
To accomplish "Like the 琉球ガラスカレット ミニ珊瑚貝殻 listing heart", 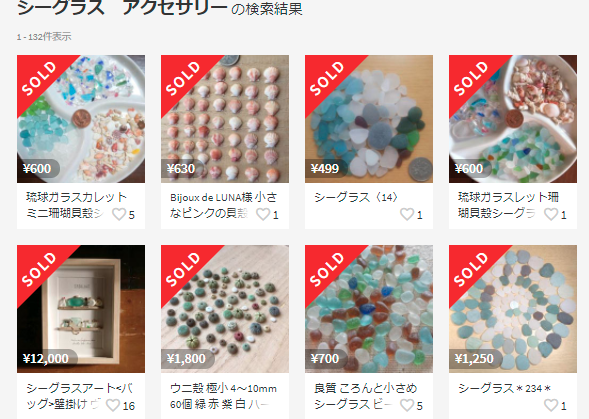I will (119, 214).
